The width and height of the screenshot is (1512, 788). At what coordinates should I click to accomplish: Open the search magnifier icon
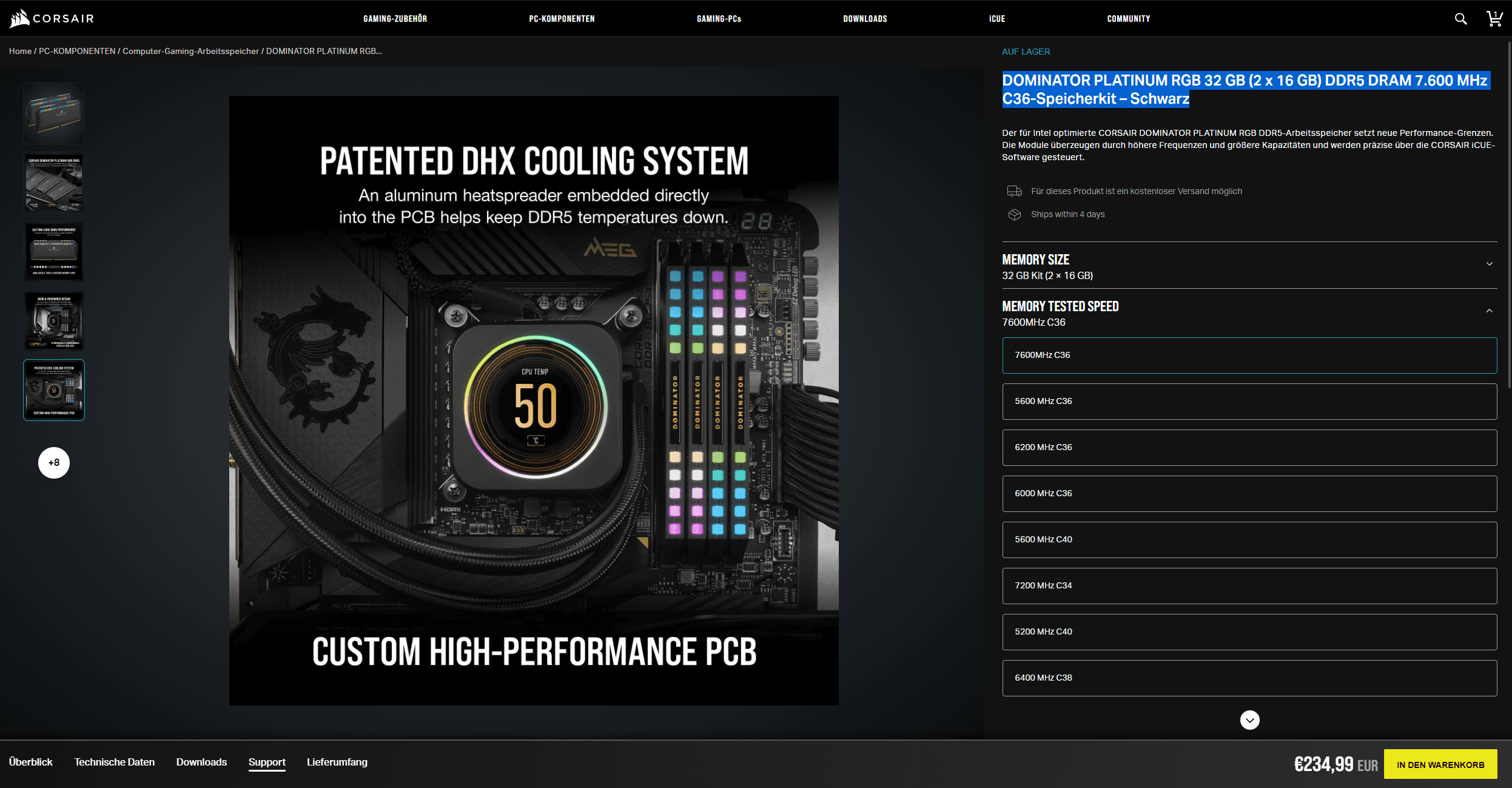coord(1460,19)
